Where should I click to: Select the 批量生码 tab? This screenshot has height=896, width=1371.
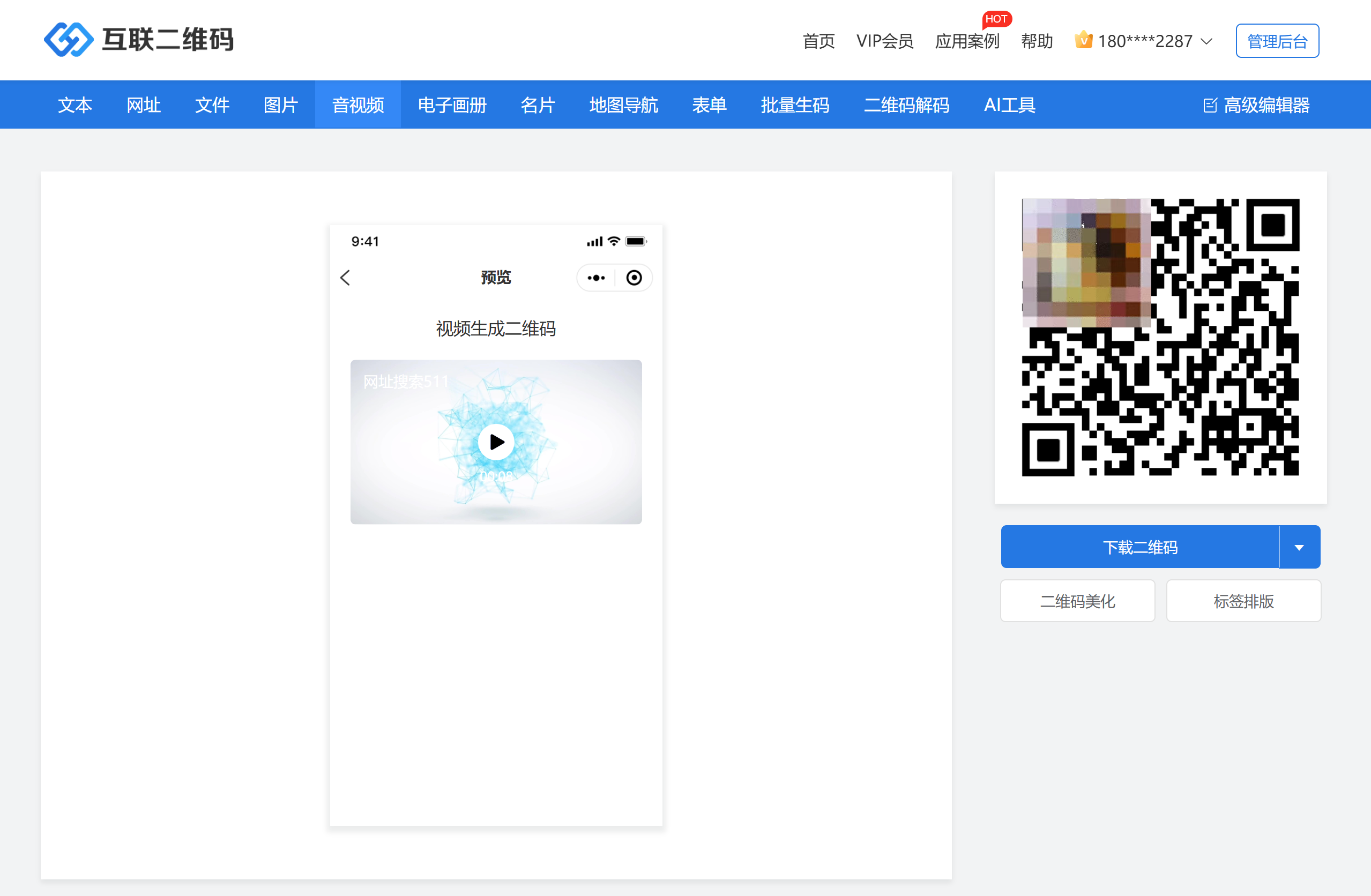coord(794,106)
